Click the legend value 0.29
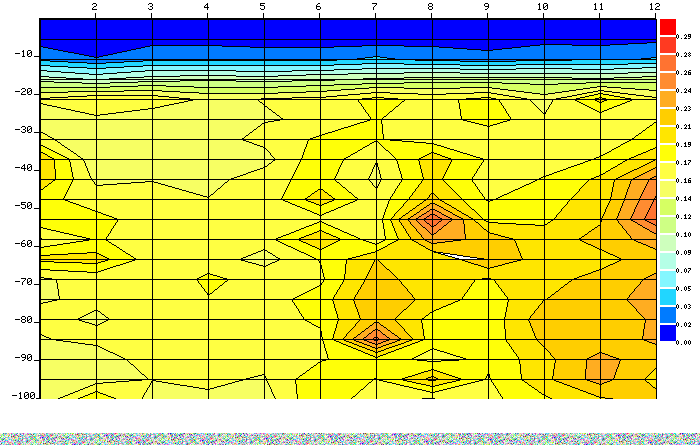Viewport: 700px width, 445px height. click(x=683, y=37)
